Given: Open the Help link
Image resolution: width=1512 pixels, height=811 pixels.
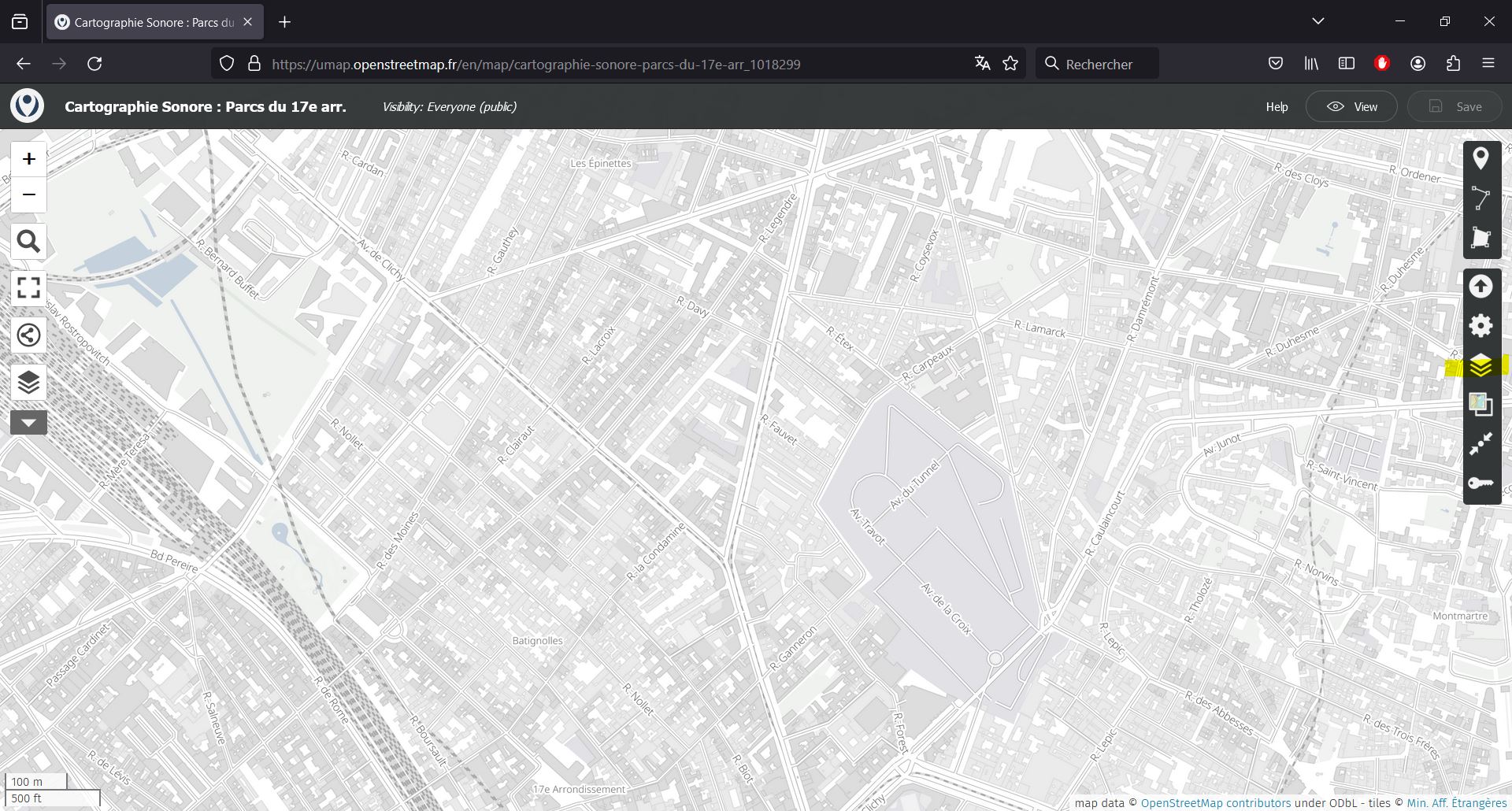Looking at the screenshot, I should point(1277,107).
